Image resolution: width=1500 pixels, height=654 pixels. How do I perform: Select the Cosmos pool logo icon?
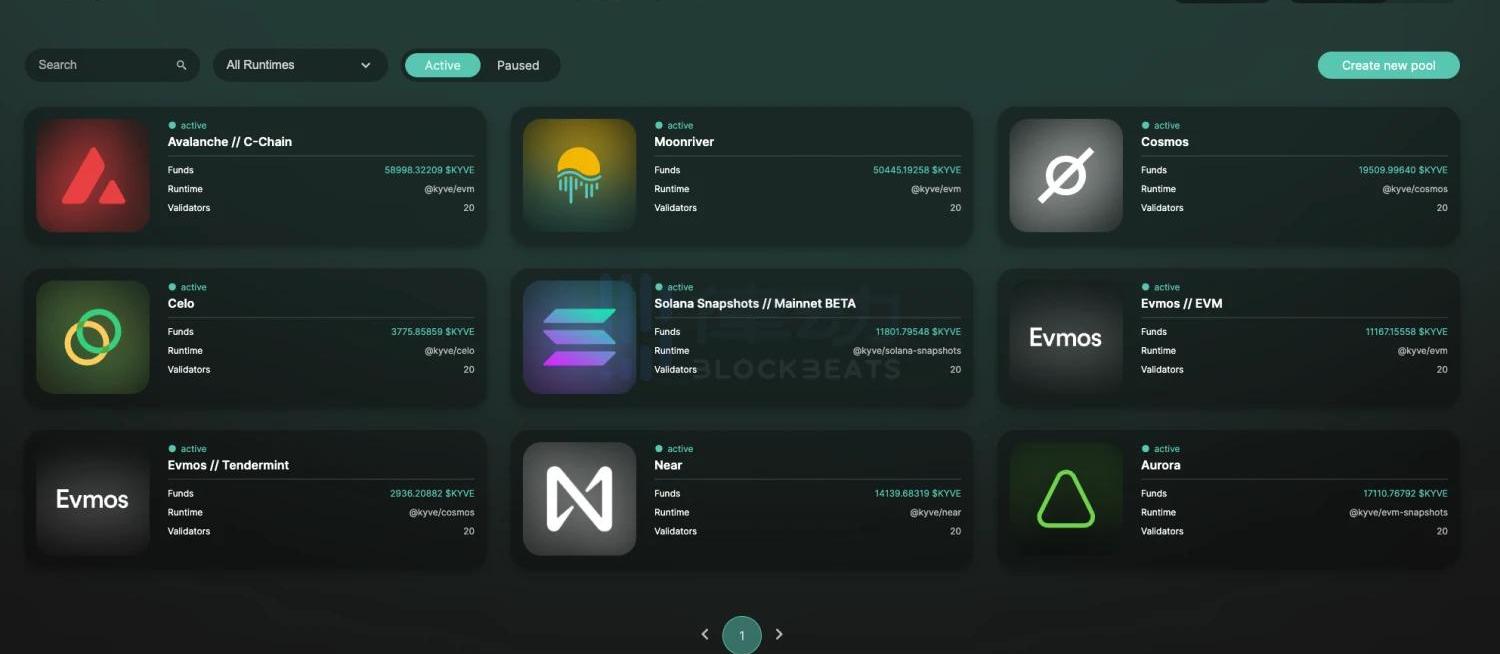coord(1065,176)
